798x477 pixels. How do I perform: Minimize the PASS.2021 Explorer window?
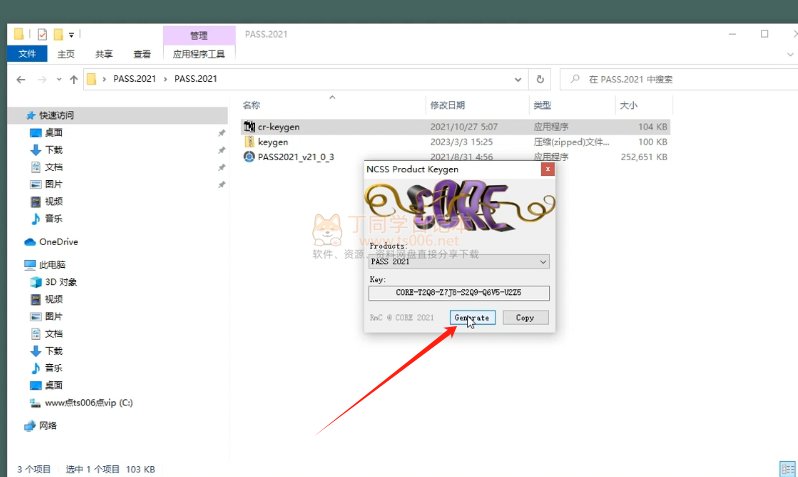pyautogui.click(x=732, y=34)
